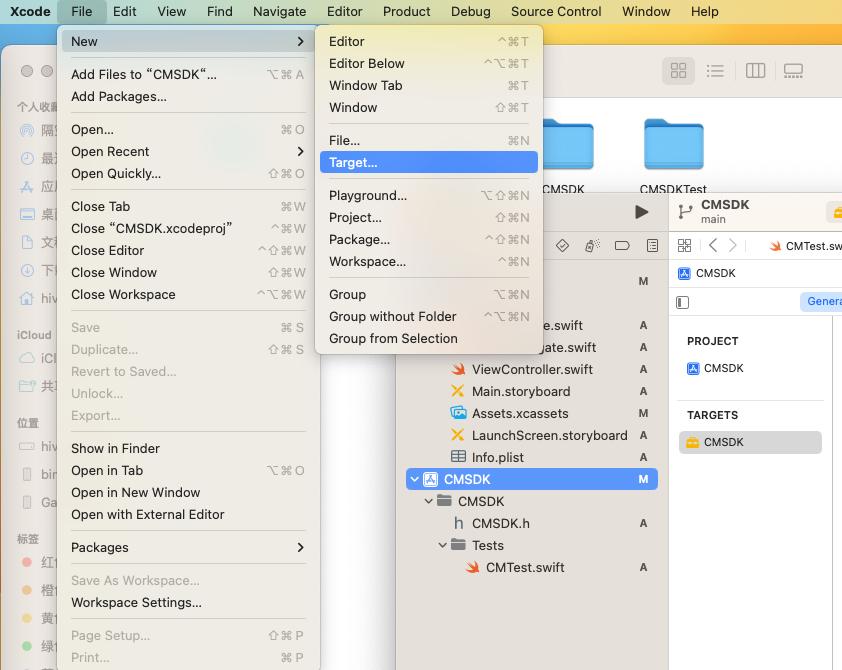Viewport: 842px width, 670px height.
Task: Click the source control branch icon
Action: pos(685,212)
